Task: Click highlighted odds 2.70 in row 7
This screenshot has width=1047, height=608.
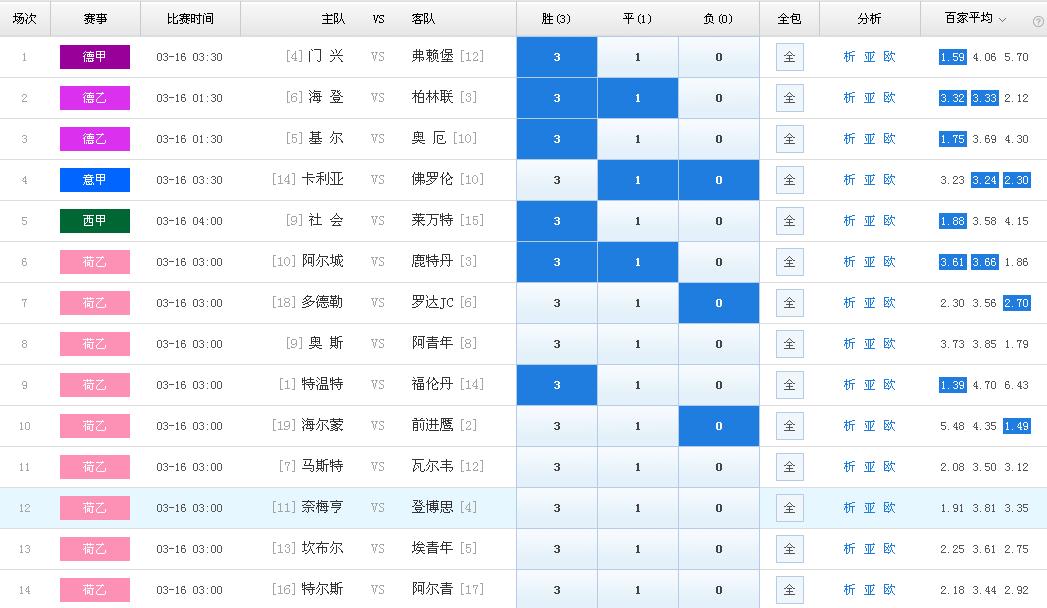Action: point(1016,303)
